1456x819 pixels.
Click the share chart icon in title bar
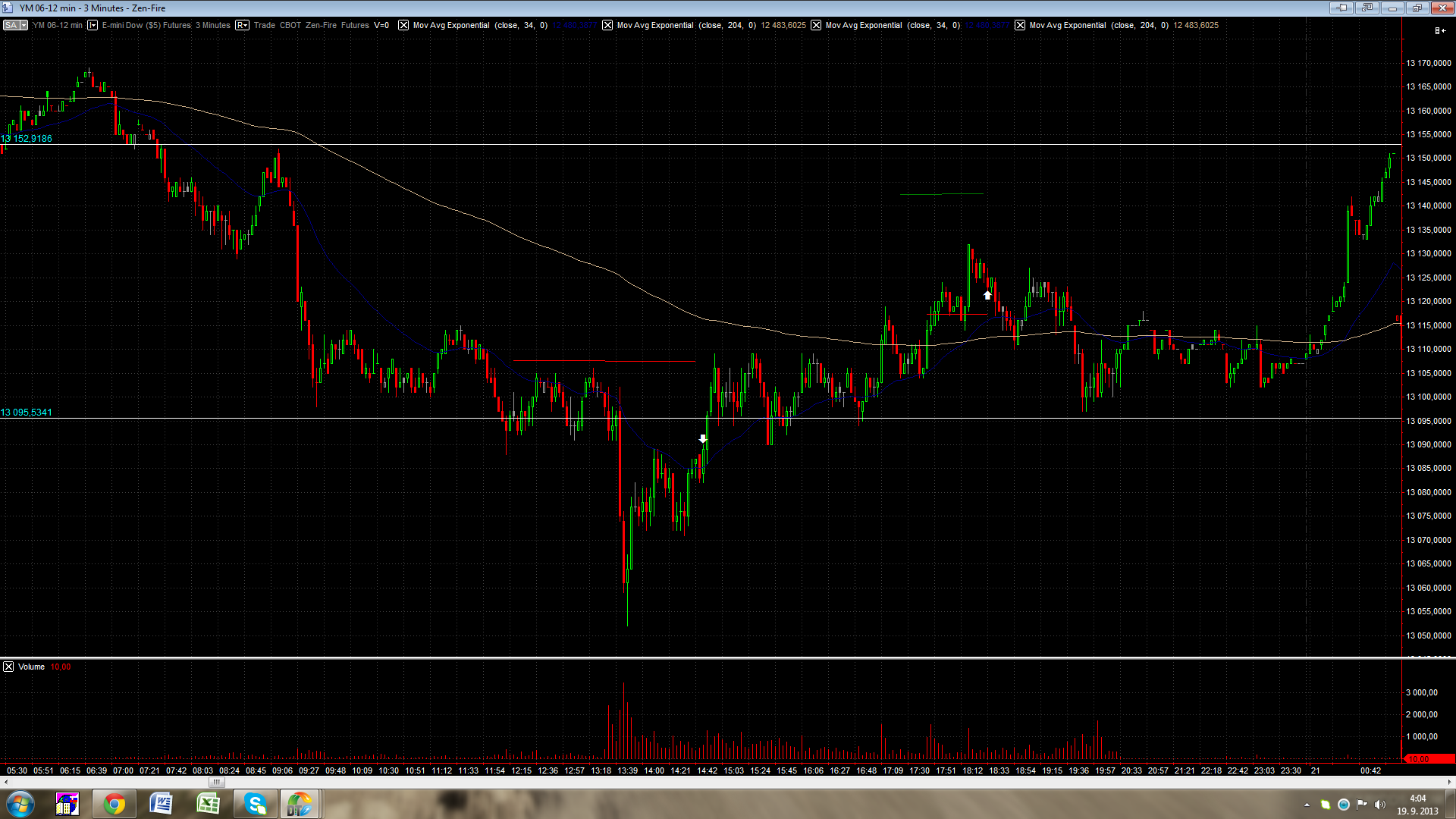click(1367, 8)
